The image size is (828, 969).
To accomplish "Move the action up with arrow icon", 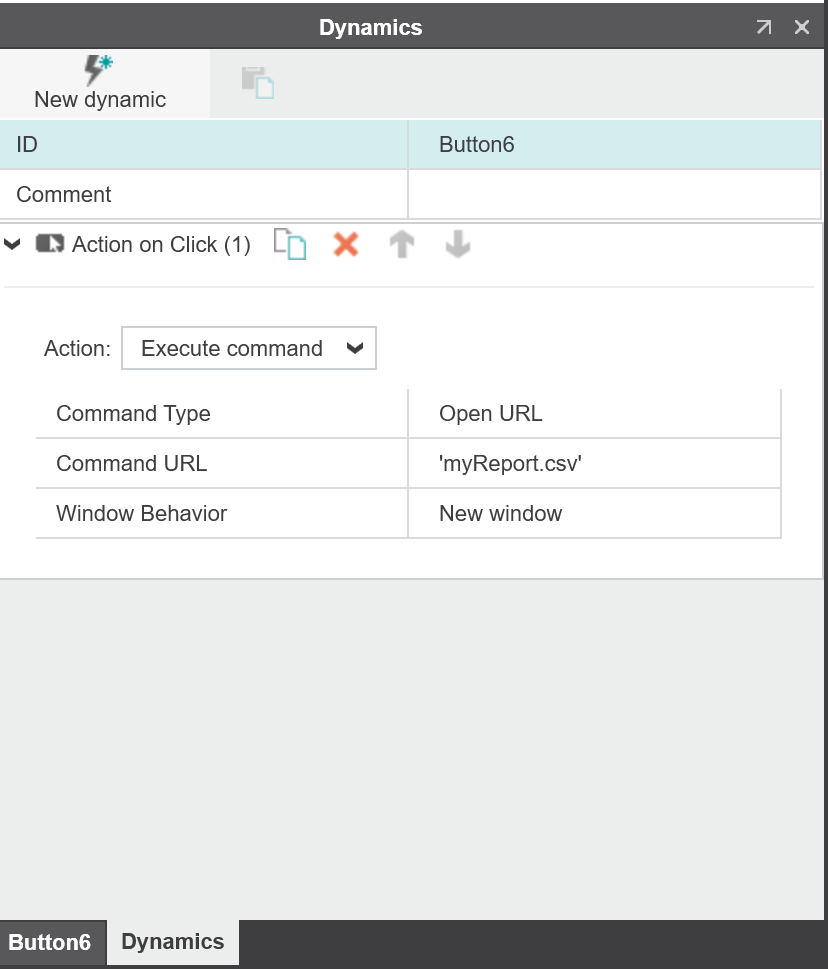I will coord(402,245).
